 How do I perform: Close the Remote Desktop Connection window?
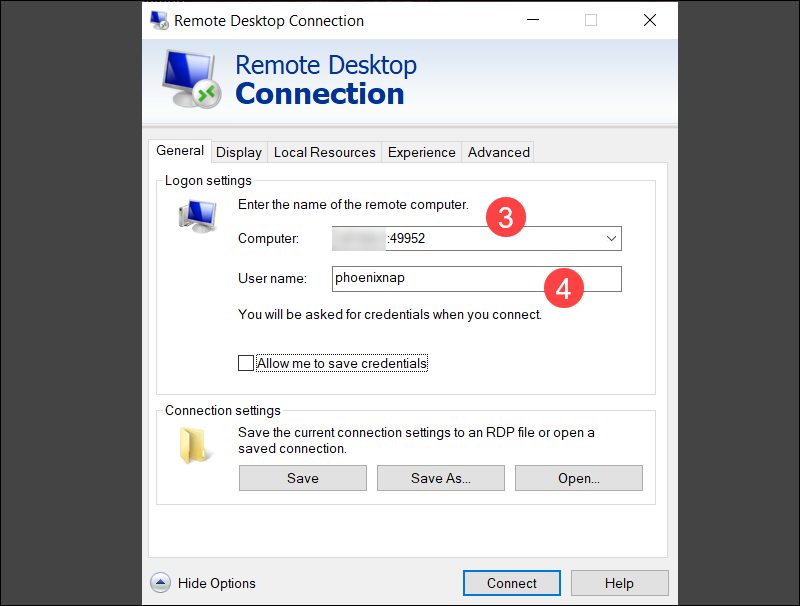(x=649, y=20)
